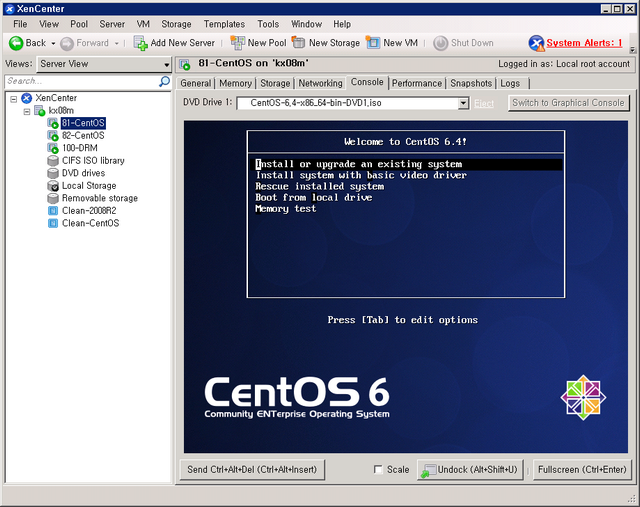Click the XenCenter root node icon

27,98
